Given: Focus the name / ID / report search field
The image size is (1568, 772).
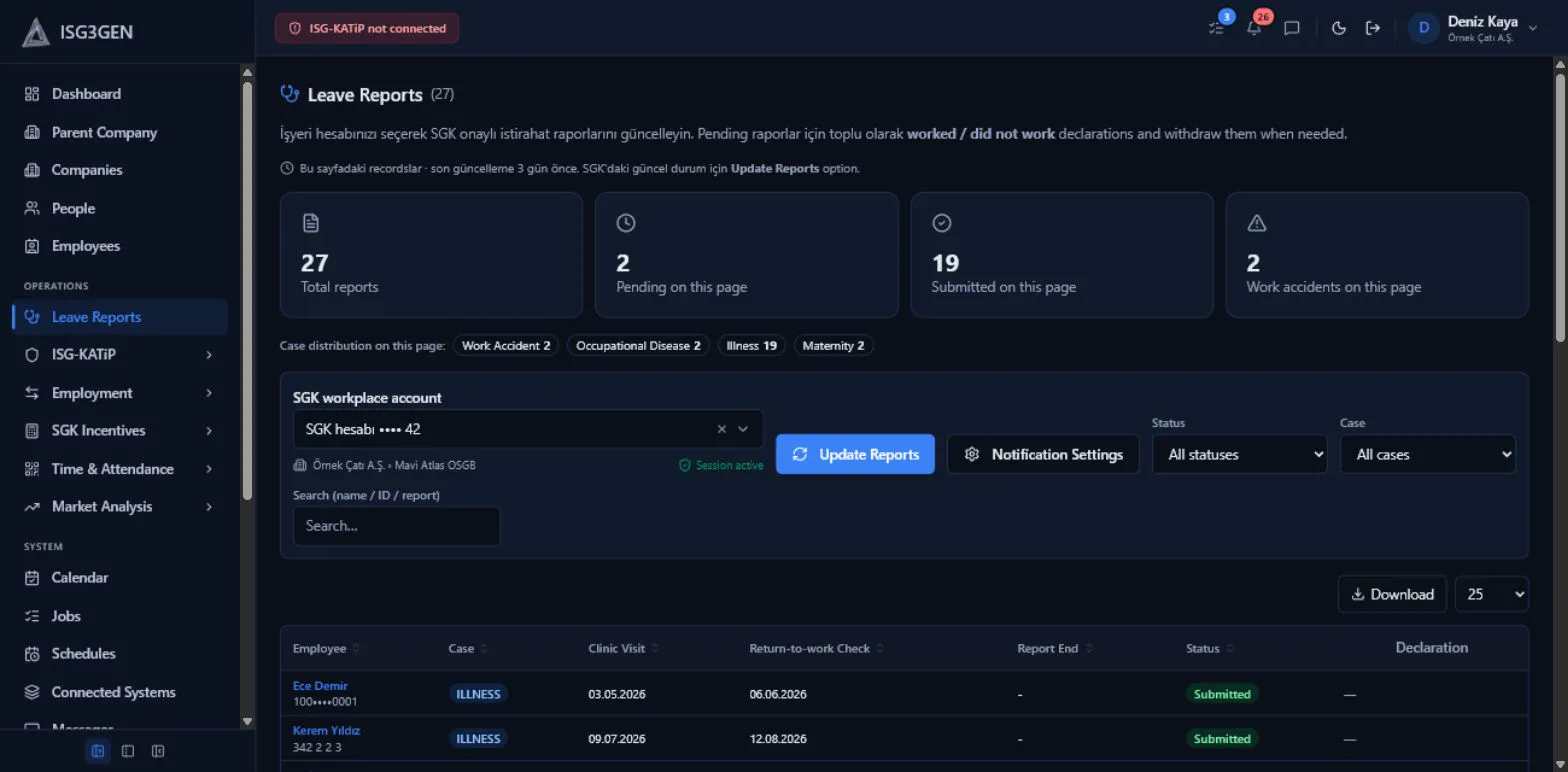Looking at the screenshot, I should click(x=396, y=526).
